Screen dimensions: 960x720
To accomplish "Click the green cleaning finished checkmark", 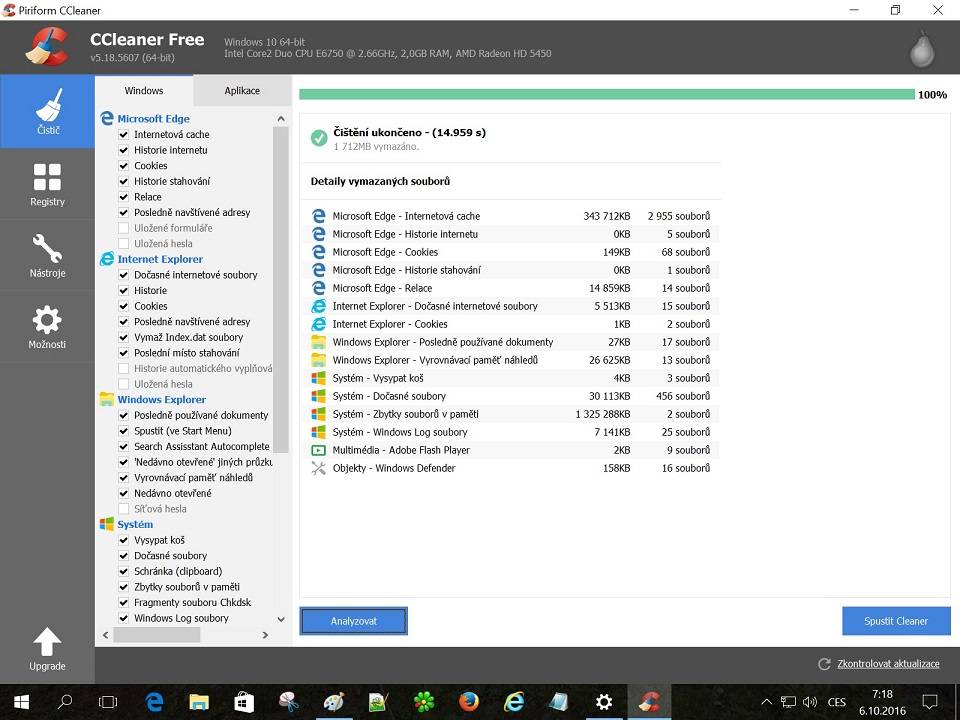I will pyautogui.click(x=319, y=138).
